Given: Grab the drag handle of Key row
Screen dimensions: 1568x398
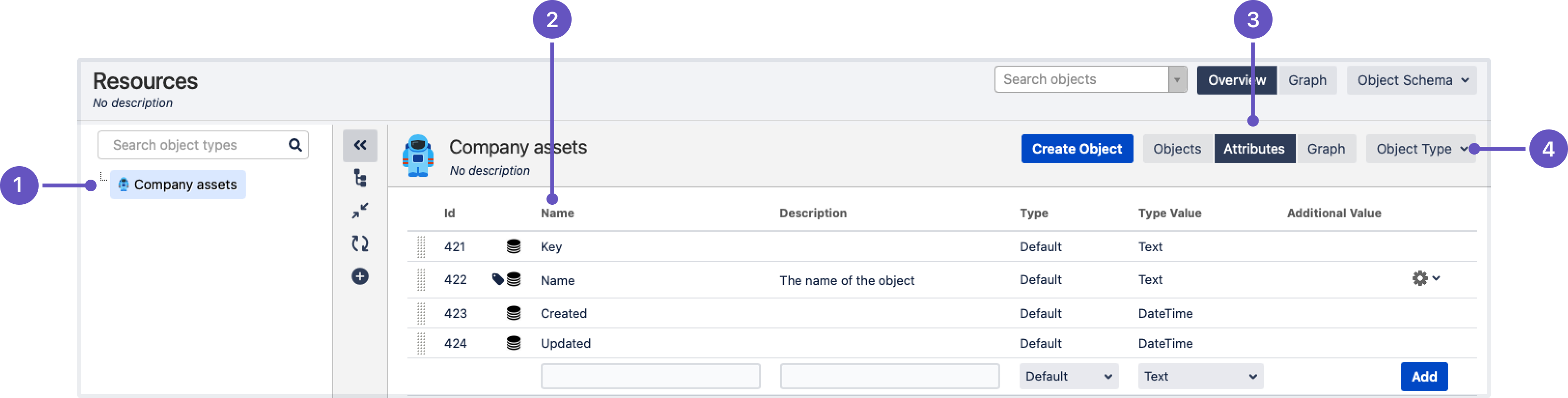Looking at the screenshot, I should coord(420,246).
